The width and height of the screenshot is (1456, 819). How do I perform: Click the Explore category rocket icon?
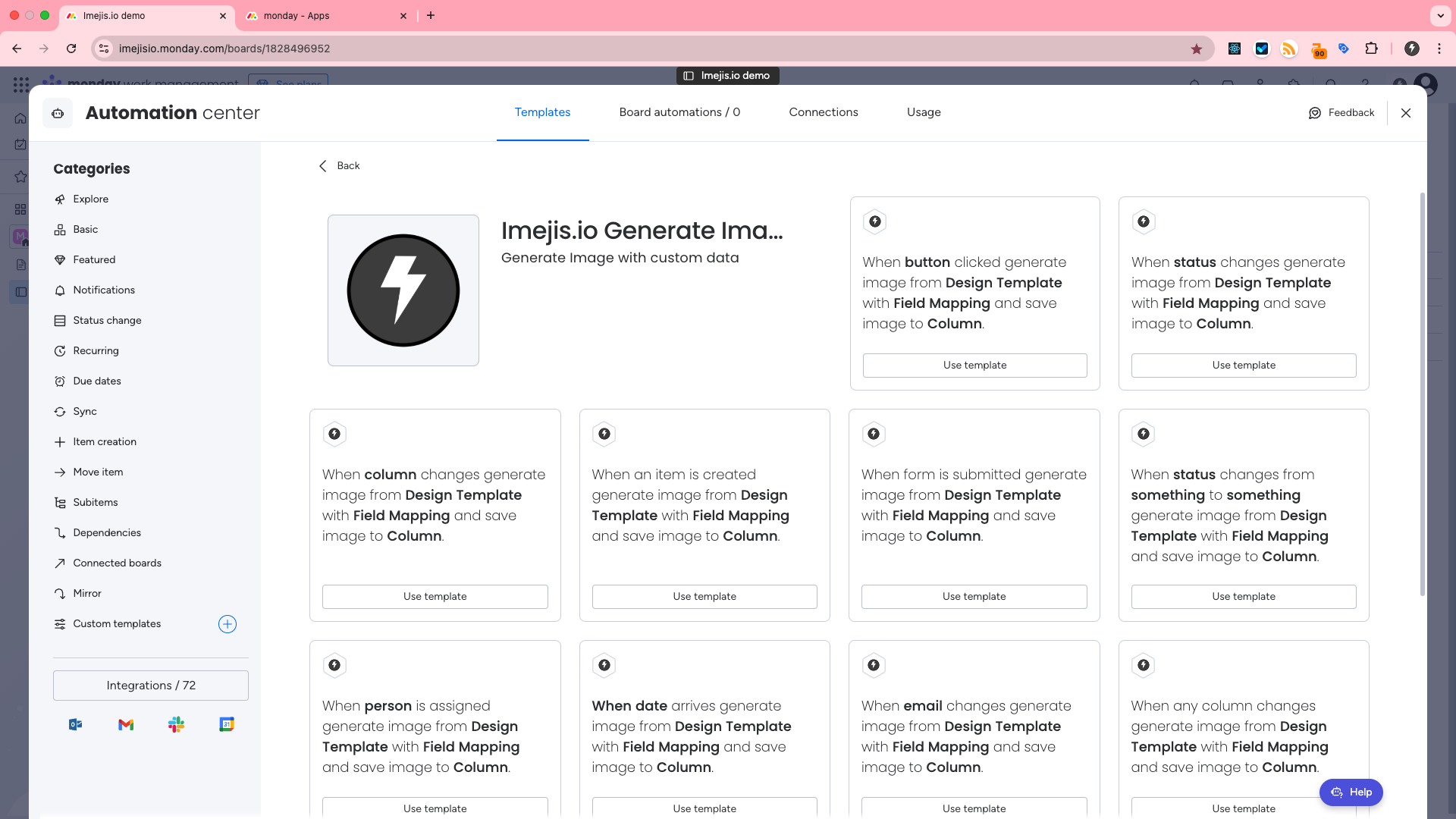point(60,199)
